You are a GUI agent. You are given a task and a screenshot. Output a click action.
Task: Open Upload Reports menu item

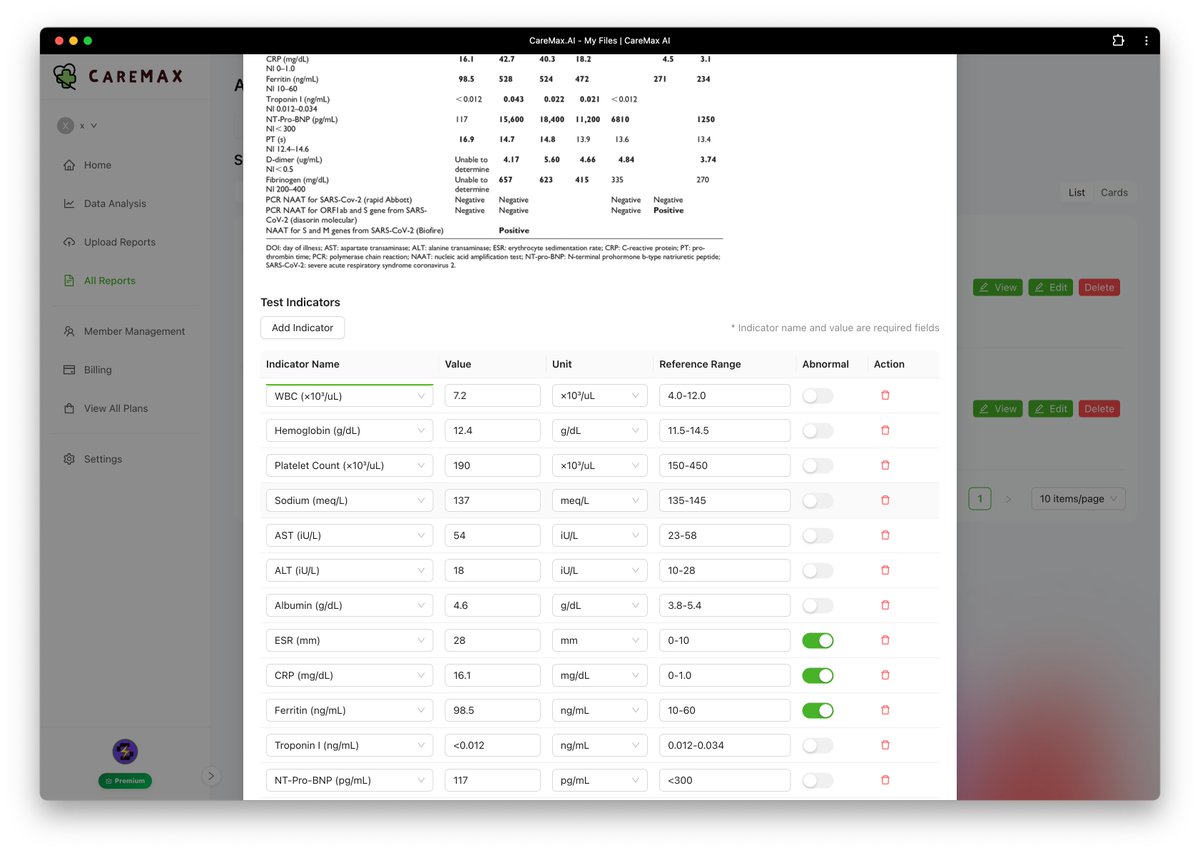click(120, 242)
